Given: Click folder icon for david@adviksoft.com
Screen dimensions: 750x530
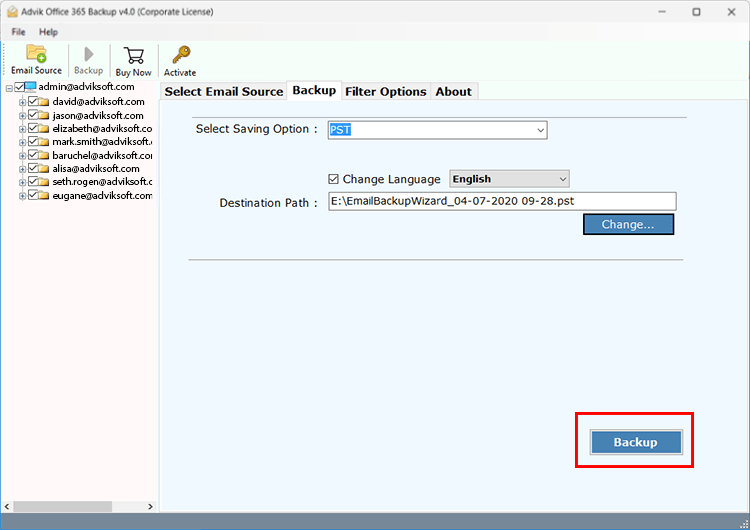Looking at the screenshot, I should (x=44, y=101).
